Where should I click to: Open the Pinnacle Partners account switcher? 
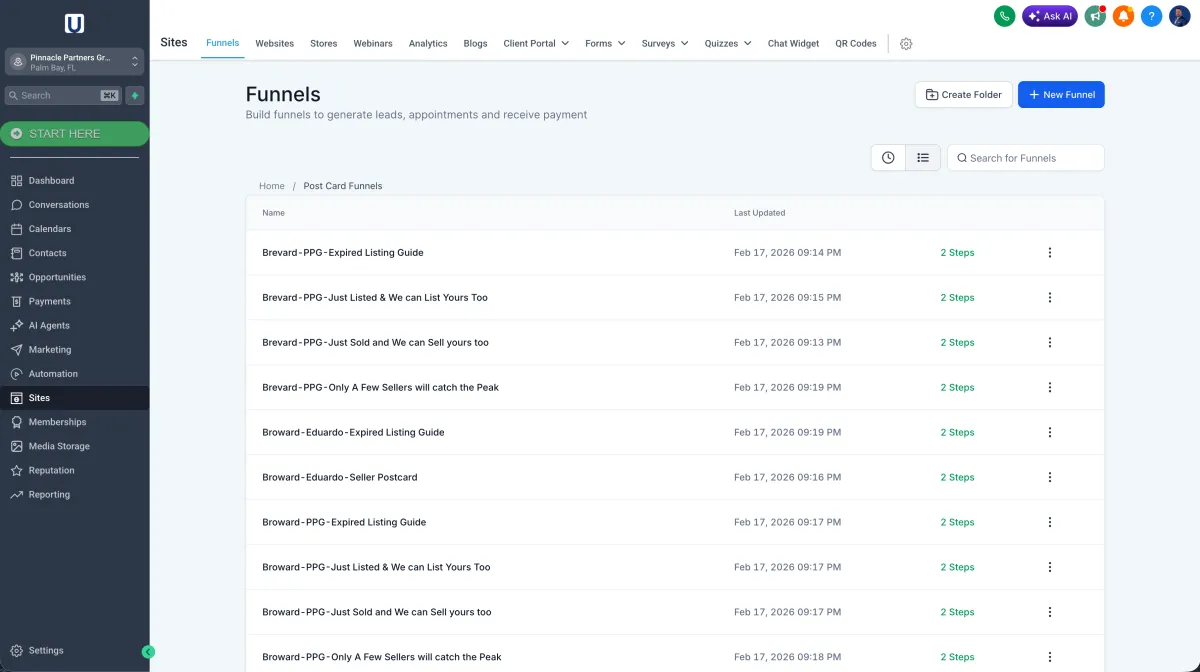74,62
